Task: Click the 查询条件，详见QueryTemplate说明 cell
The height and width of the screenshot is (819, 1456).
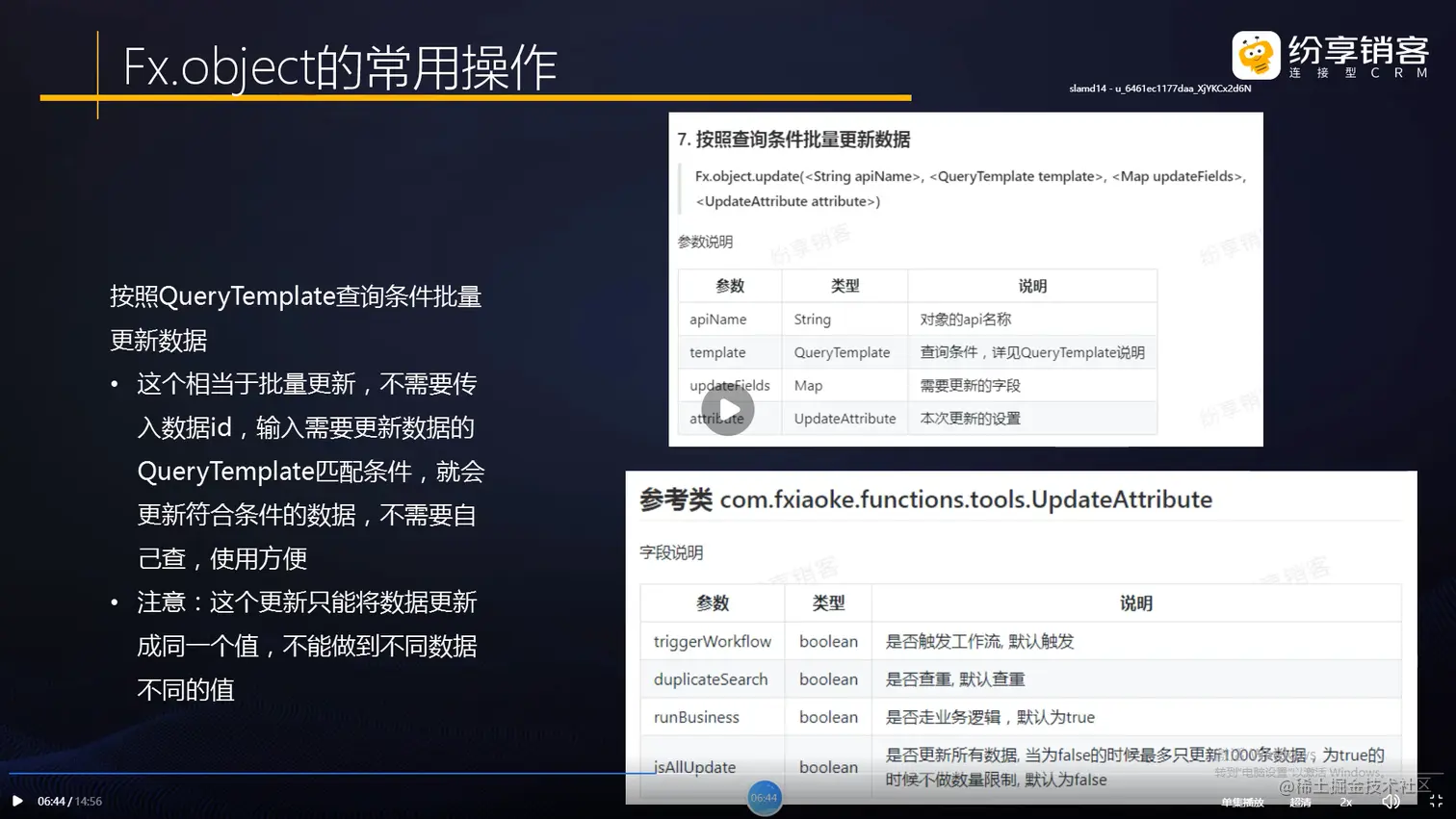Action: (1032, 352)
